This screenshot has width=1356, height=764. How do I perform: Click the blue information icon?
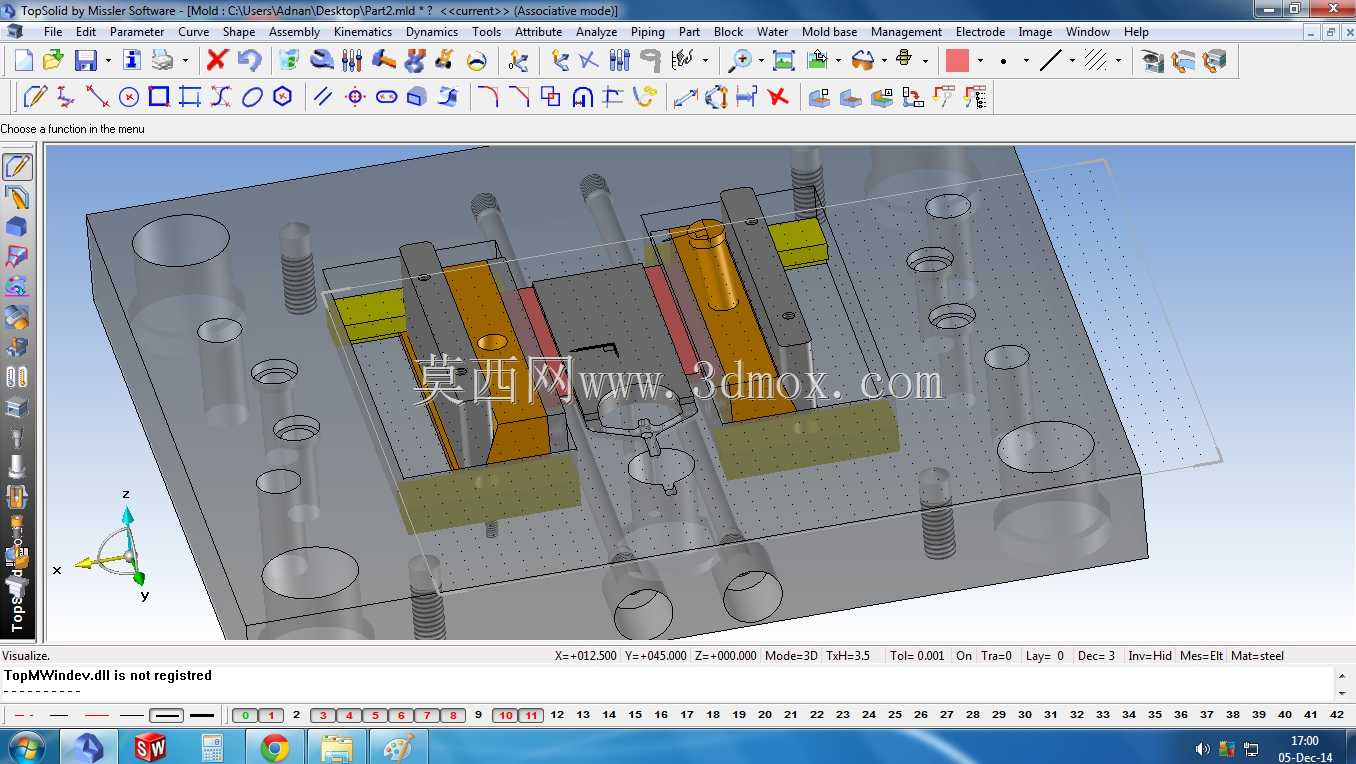coord(132,60)
